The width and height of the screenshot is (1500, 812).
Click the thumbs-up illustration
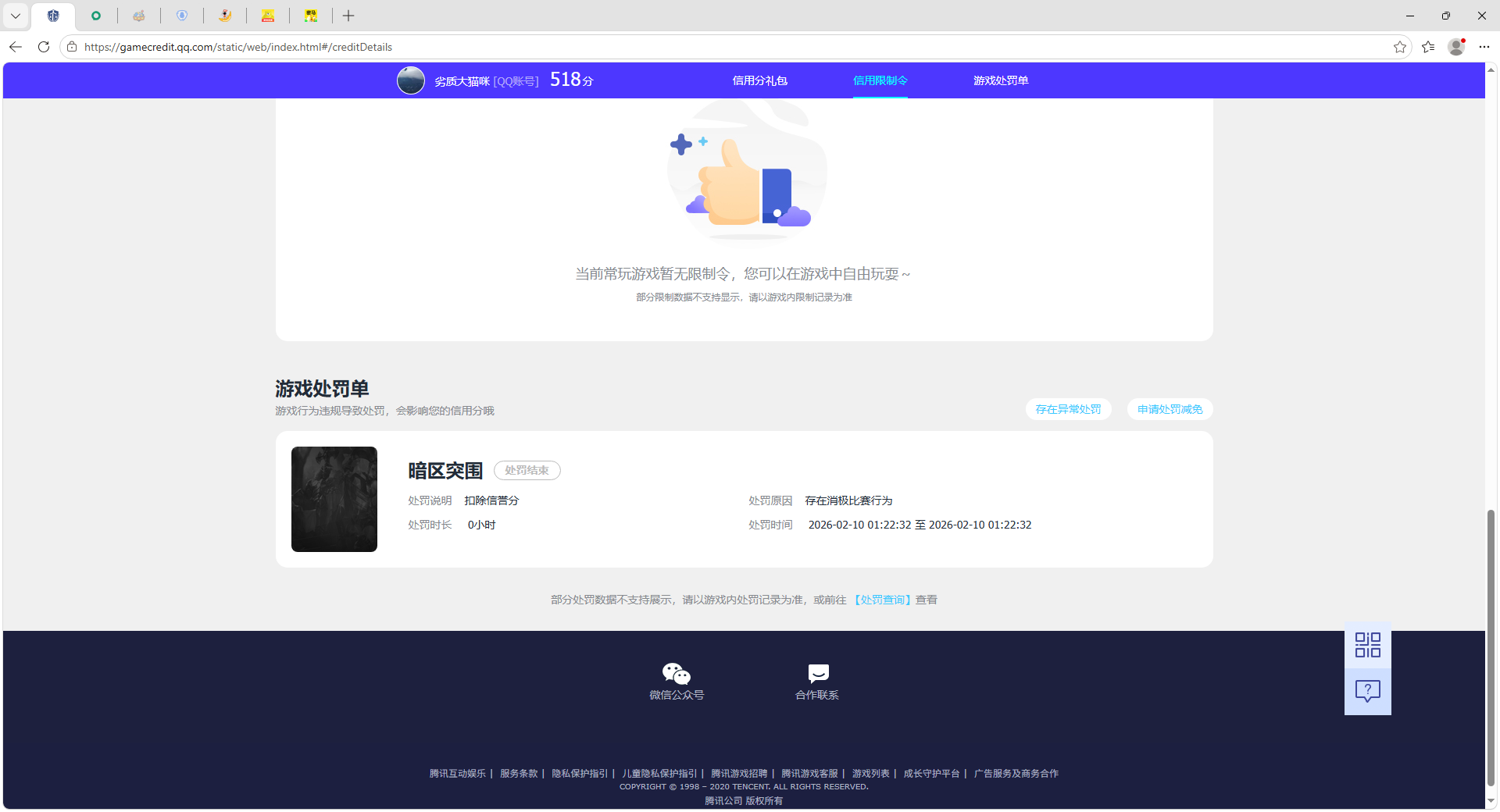(747, 172)
